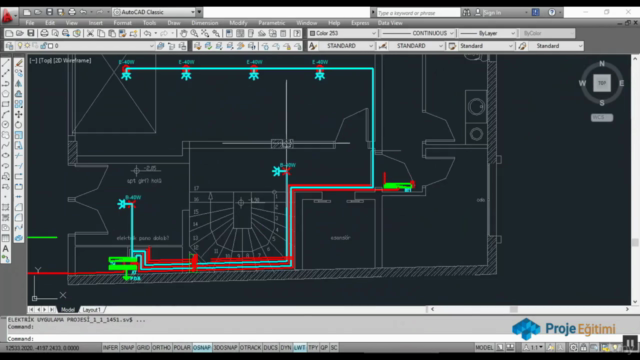
Task: Open the Dimension menu
Action: click(x=205, y=23)
